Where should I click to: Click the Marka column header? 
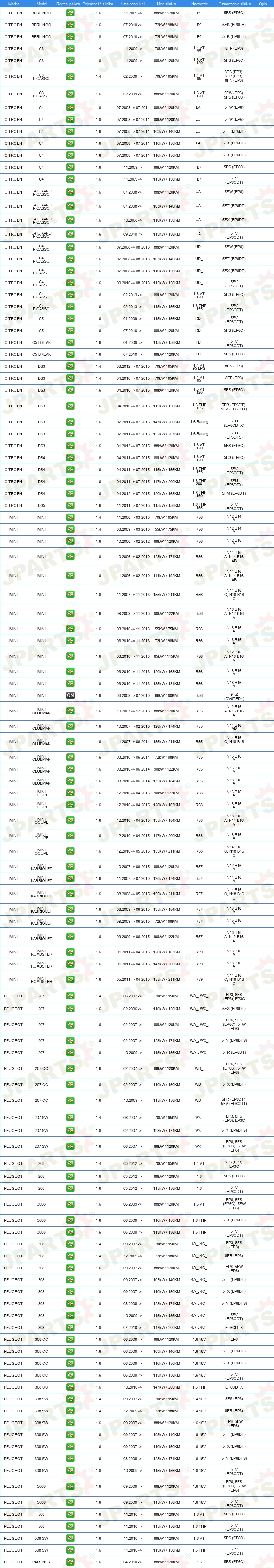pyautogui.click(x=13, y=4)
